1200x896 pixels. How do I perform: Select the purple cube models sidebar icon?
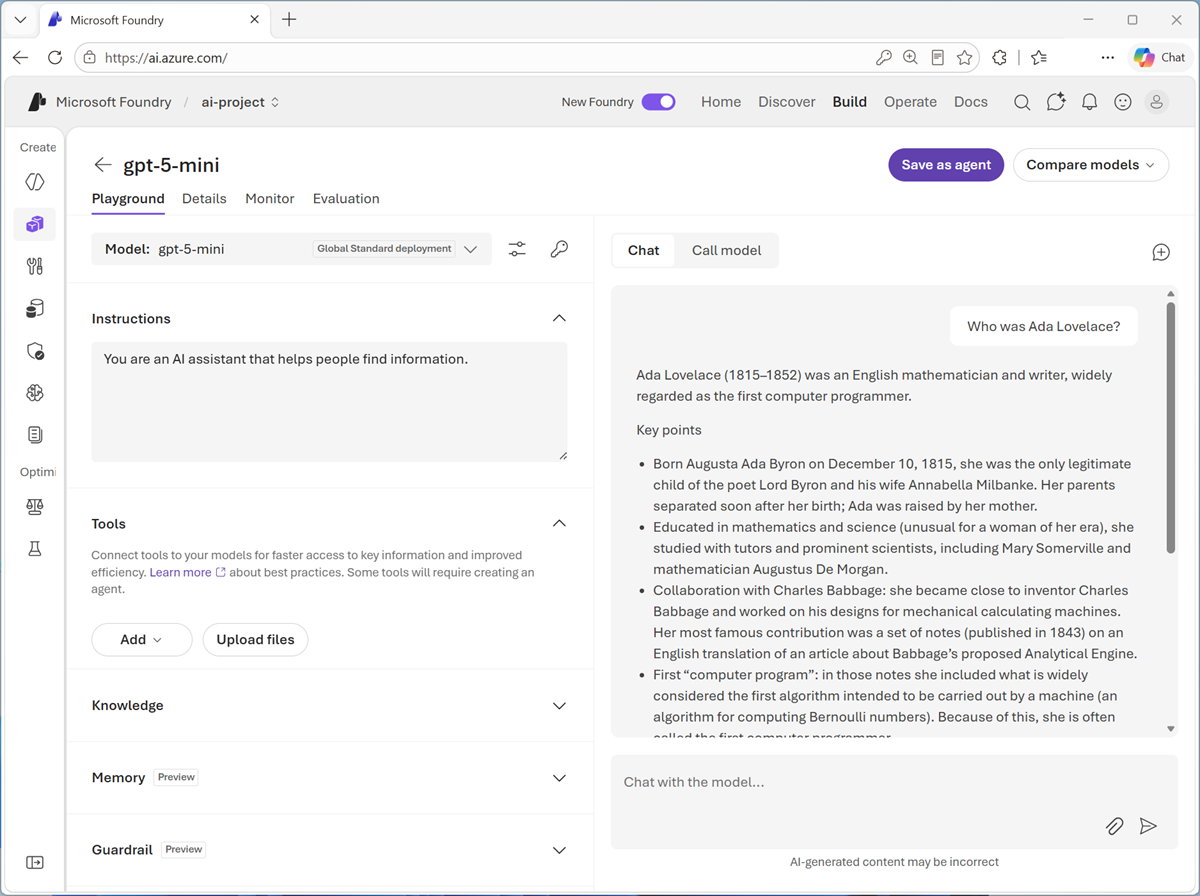(35, 224)
